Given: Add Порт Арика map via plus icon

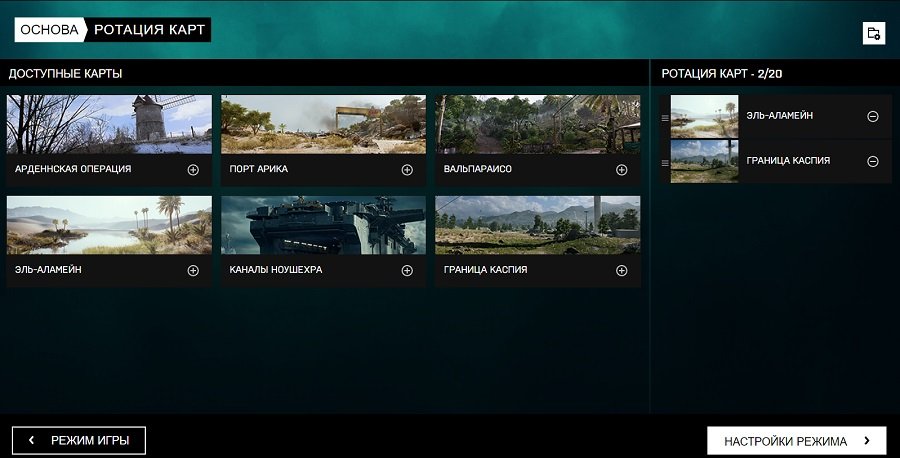Looking at the screenshot, I should point(407,170).
